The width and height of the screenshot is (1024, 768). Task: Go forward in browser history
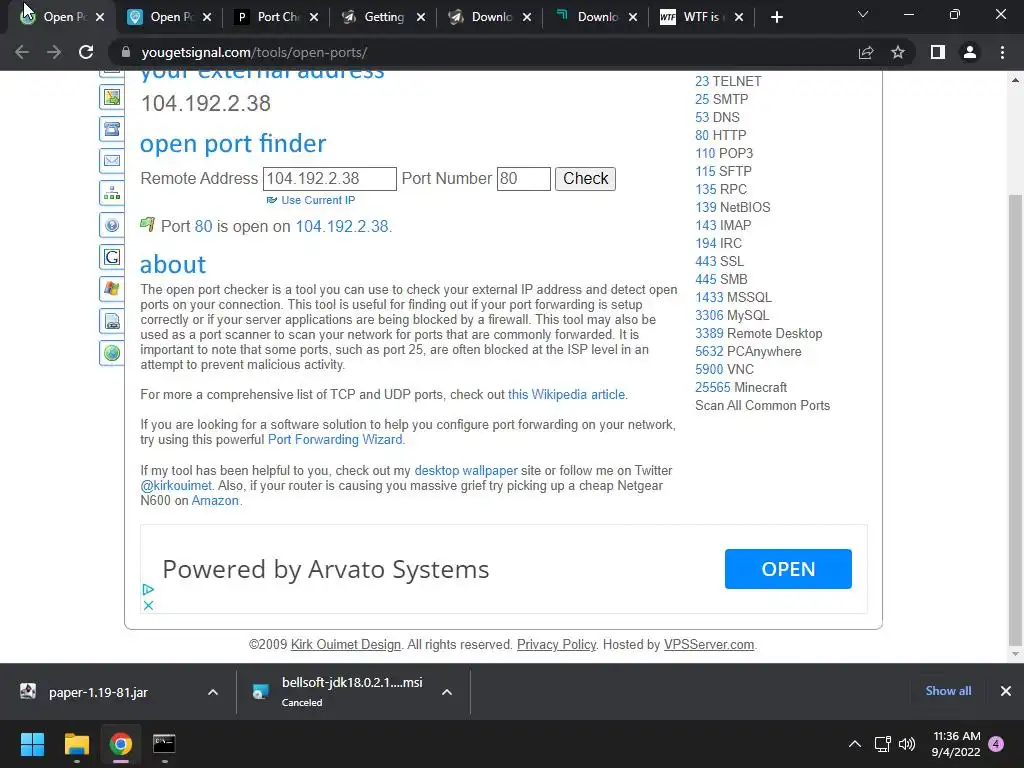coord(54,52)
